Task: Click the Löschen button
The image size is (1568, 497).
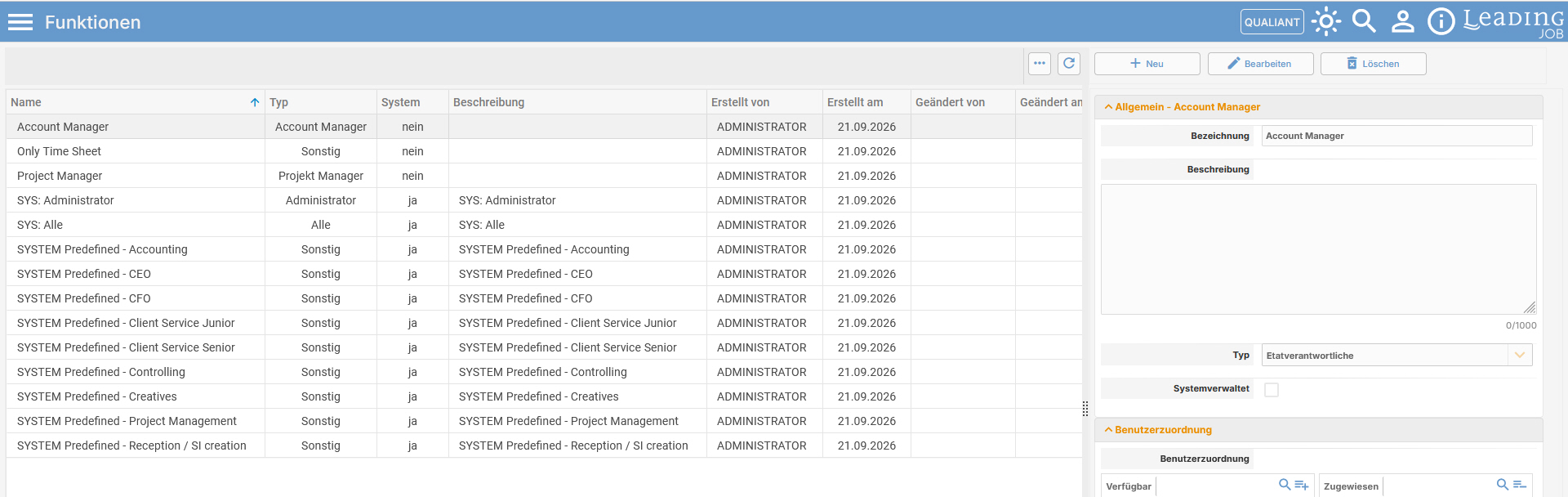Action: [1373, 64]
